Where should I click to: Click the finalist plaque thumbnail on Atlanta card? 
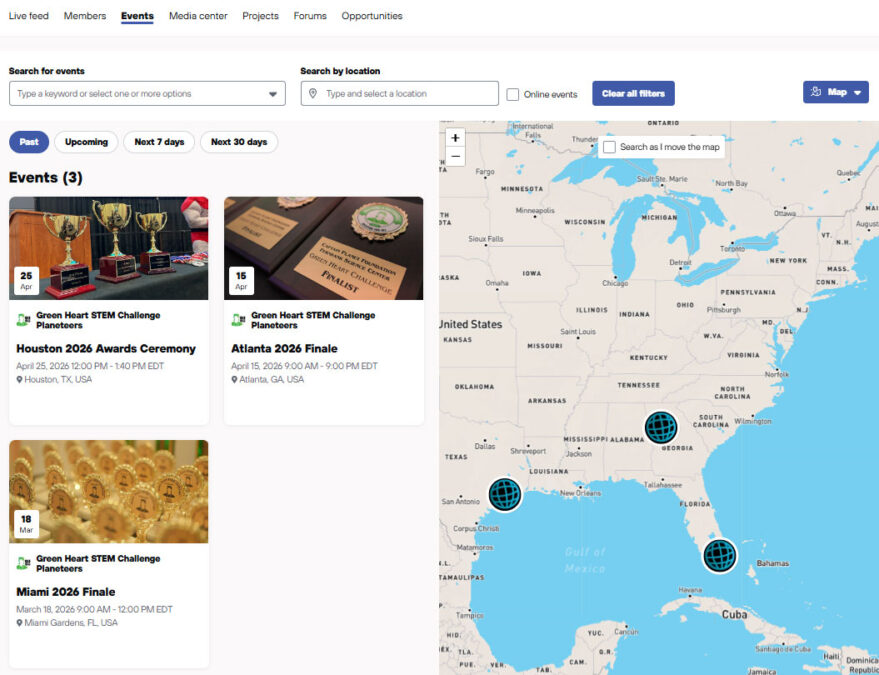tap(324, 248)
